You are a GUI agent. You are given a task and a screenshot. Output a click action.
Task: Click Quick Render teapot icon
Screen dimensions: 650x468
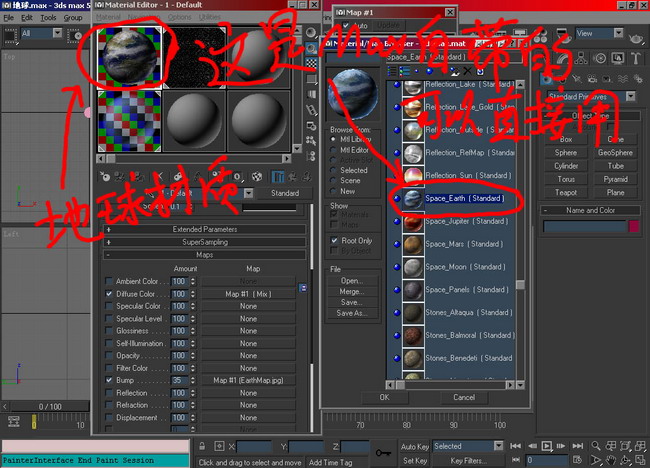(635, 38)
